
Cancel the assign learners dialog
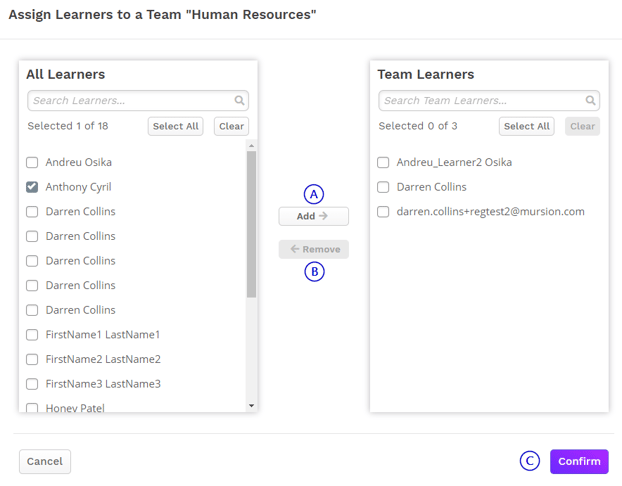tap(45, 461)
